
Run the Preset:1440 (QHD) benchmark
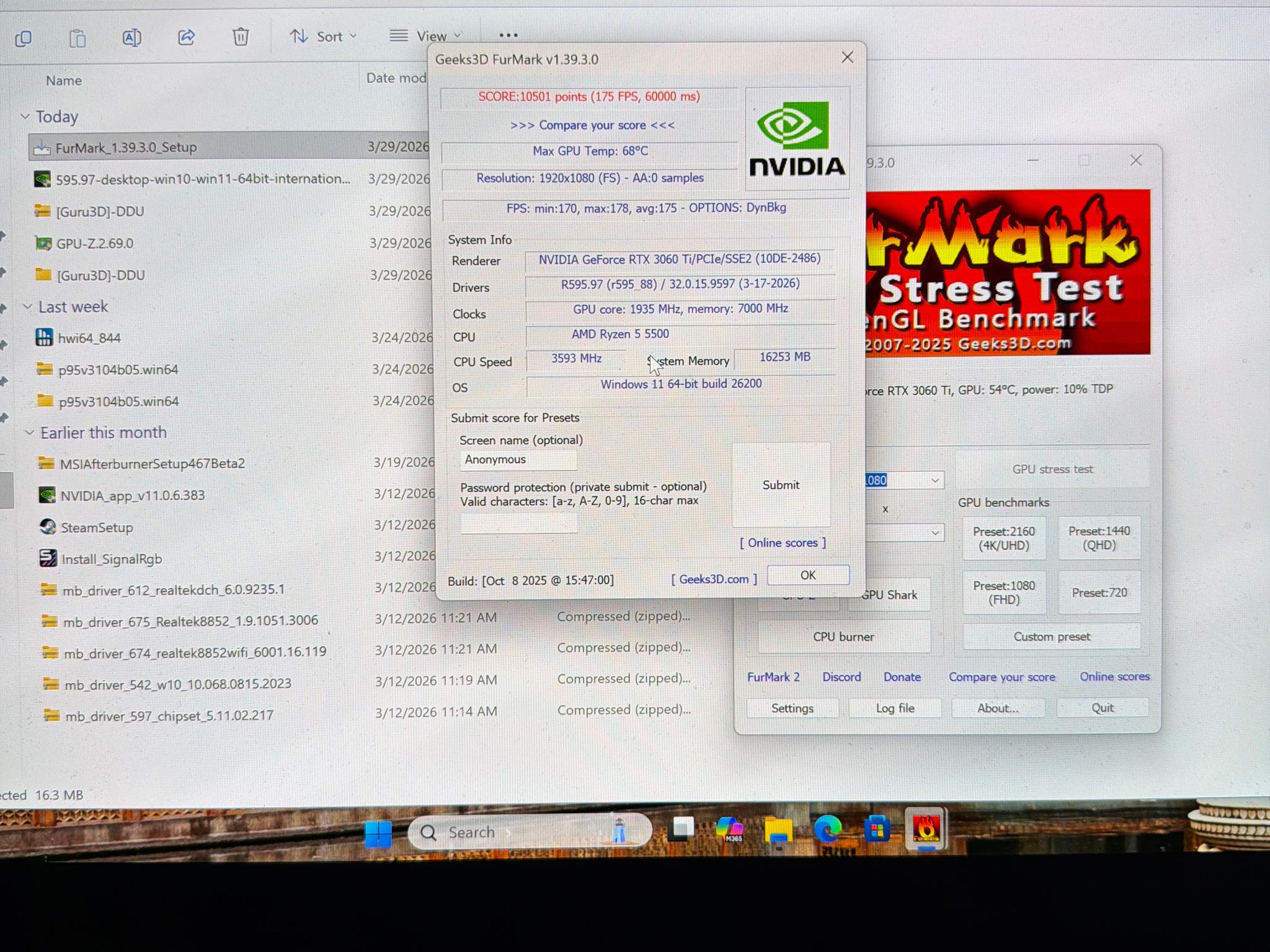click(x=1099, y=538)
